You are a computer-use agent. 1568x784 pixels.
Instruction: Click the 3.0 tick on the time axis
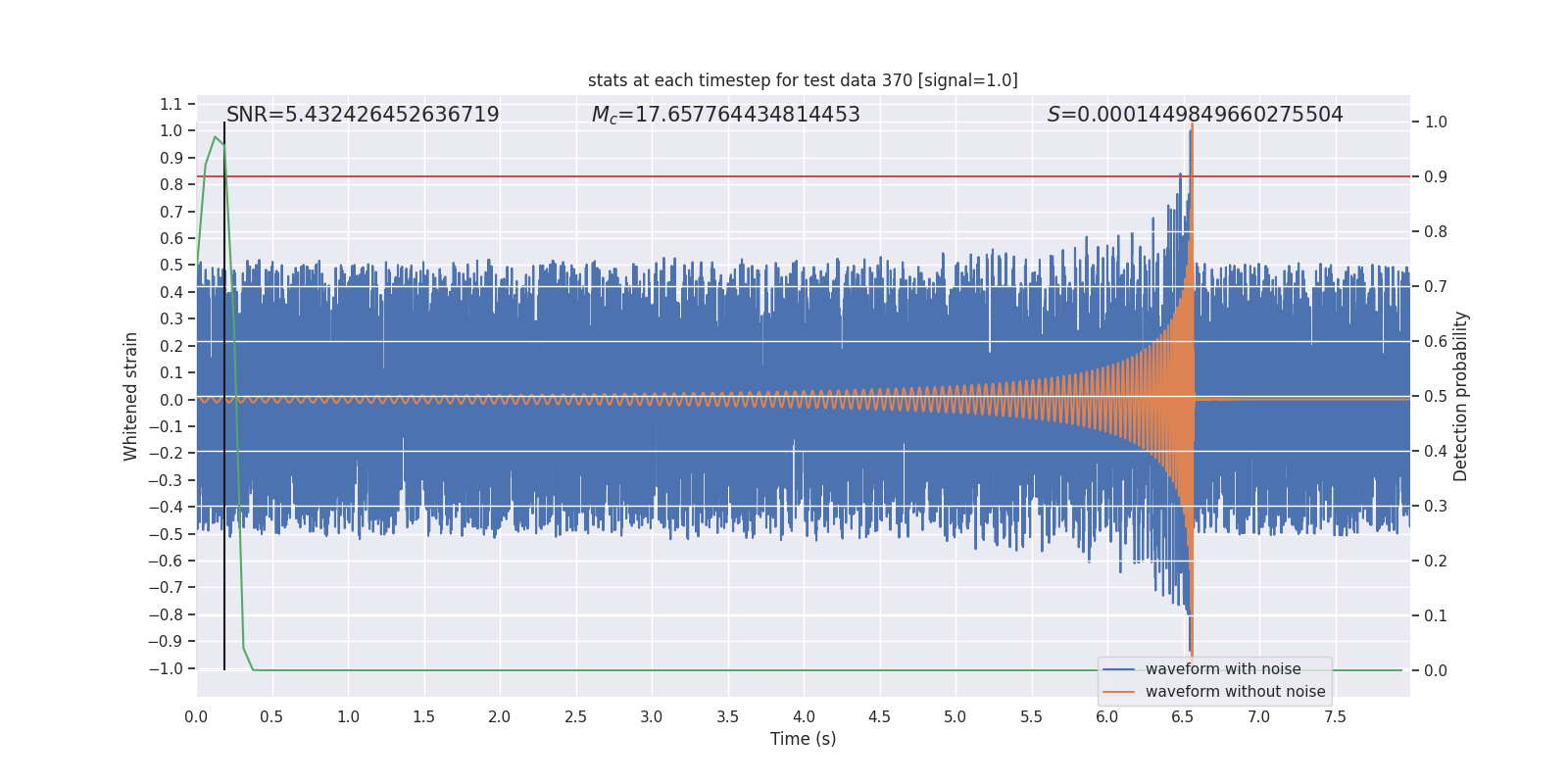tap(652, 716)
